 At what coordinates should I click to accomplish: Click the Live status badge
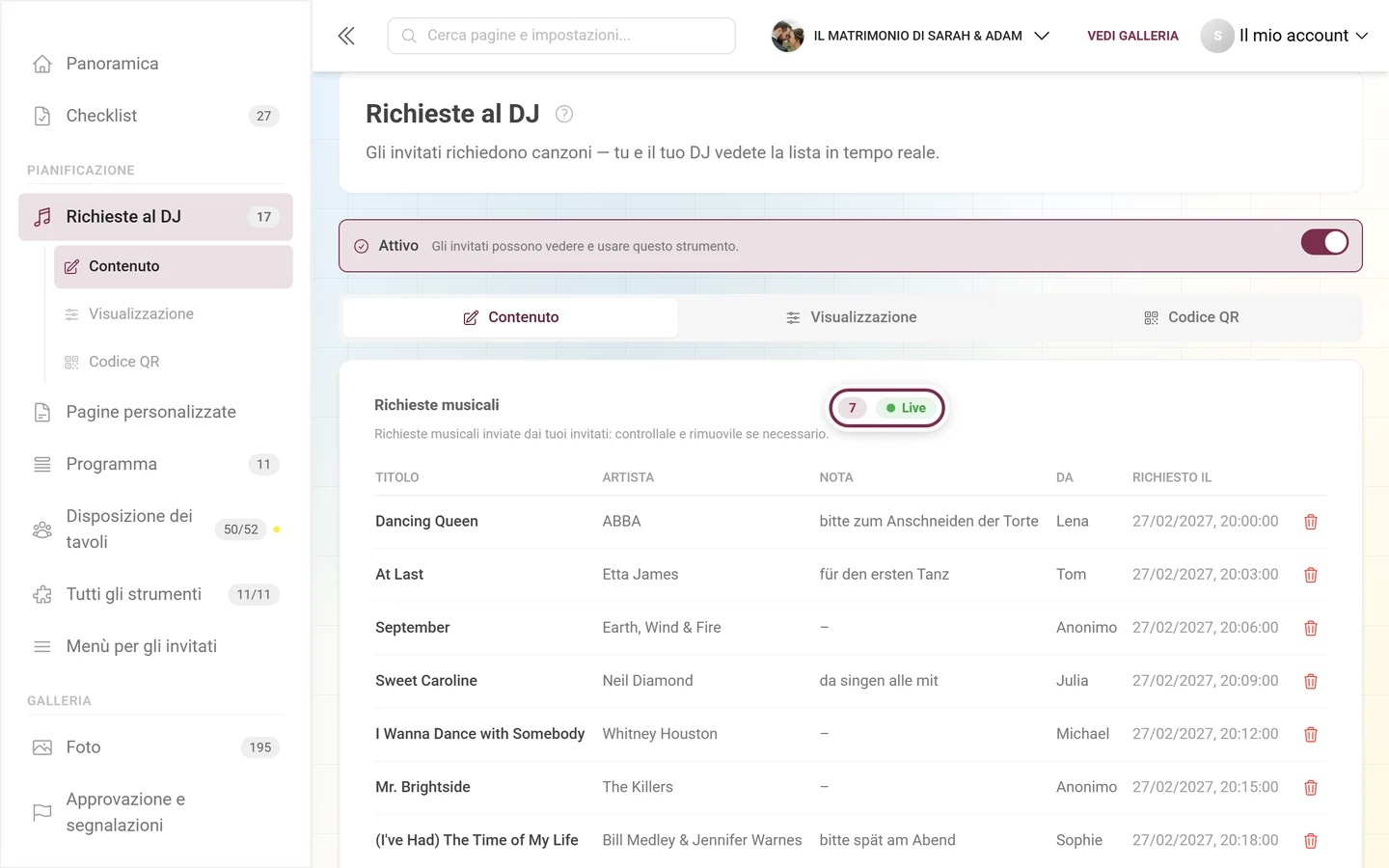coord(906,408)
